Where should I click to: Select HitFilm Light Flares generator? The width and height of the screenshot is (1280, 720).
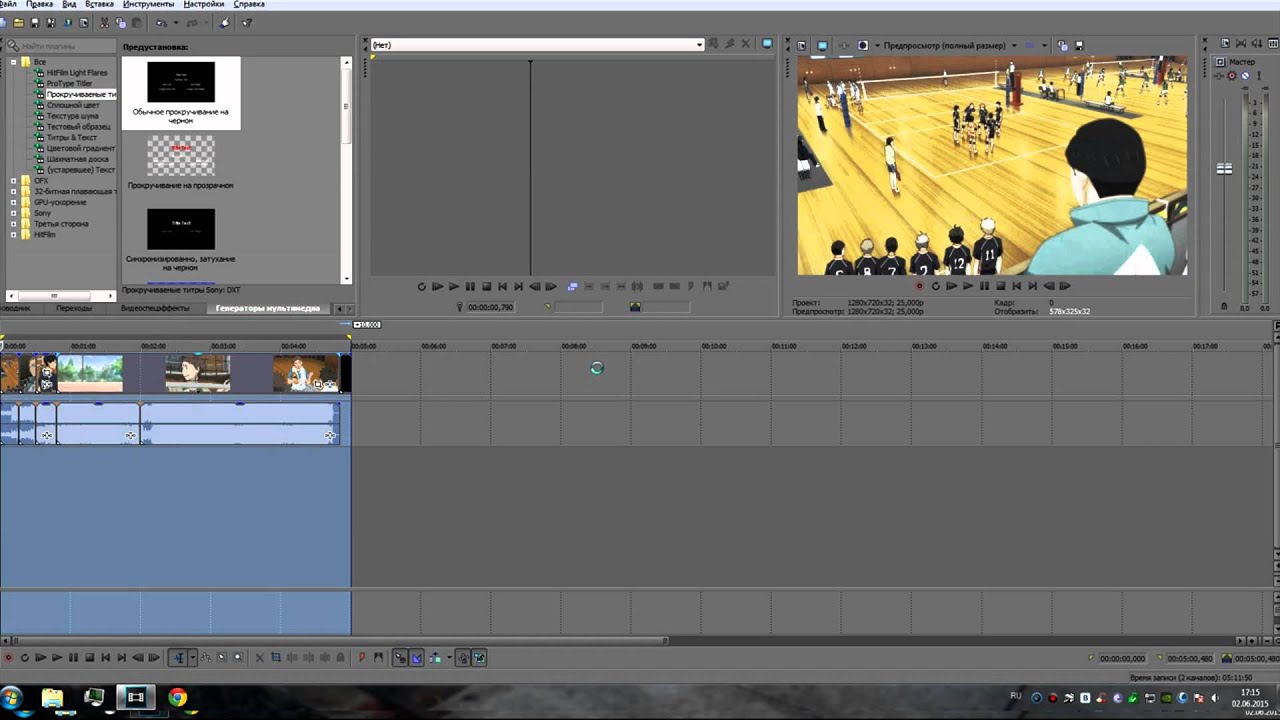77,73
